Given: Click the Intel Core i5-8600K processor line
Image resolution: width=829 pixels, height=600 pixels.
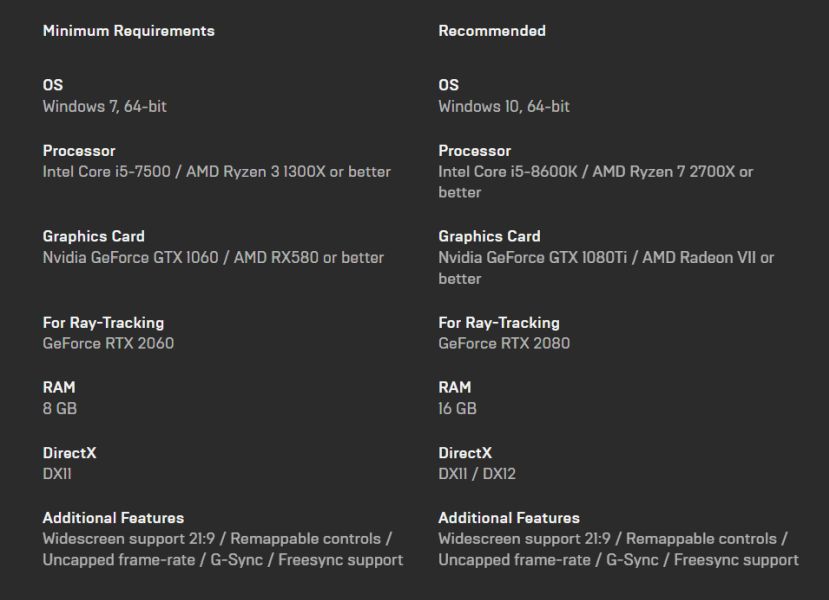Looking at the screenshot, I should [x=595, y=172].
